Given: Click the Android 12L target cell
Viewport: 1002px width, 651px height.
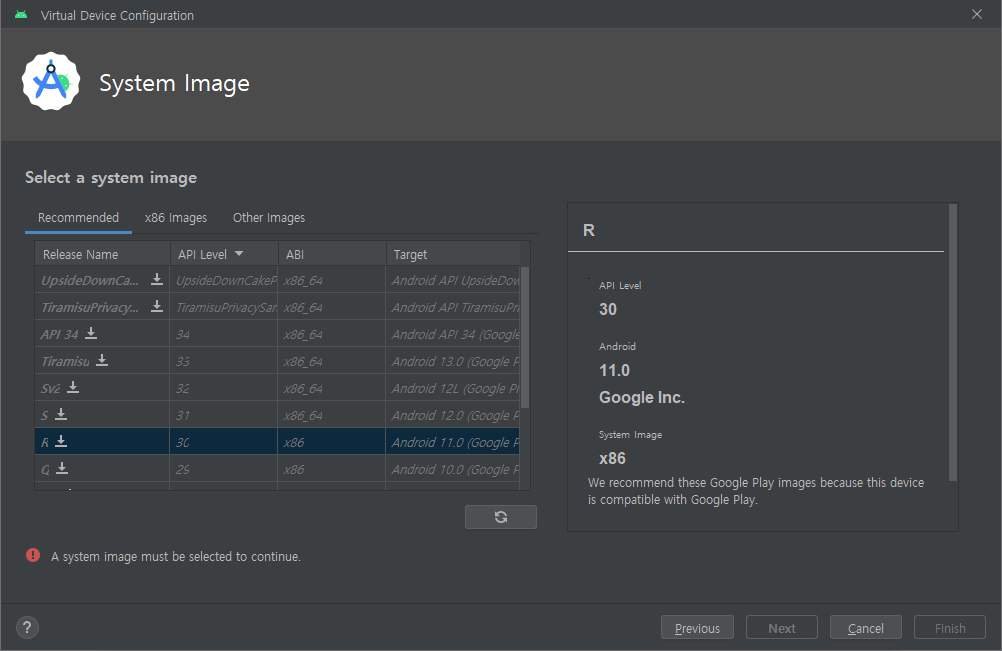Looking at the screenshot, I should 453,388.
